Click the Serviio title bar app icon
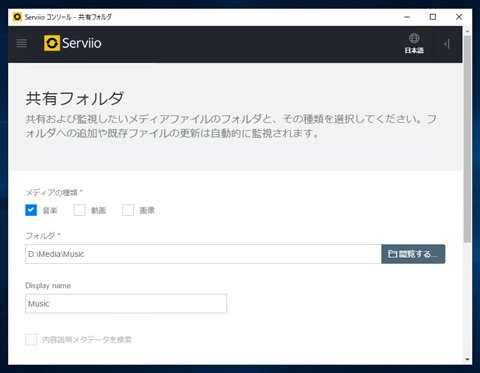This screenshot has width=480, height=373. tap(17, 17)
